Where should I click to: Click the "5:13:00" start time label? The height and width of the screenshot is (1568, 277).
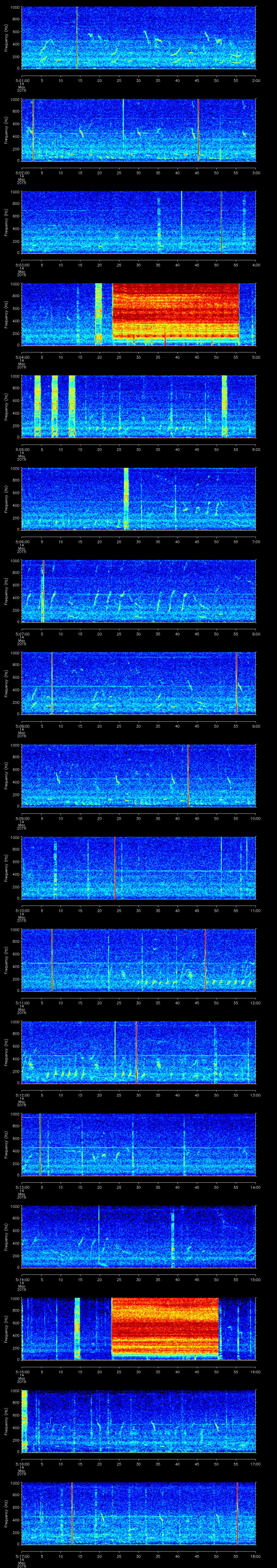pyautogui.click(x=22, y=1187)
